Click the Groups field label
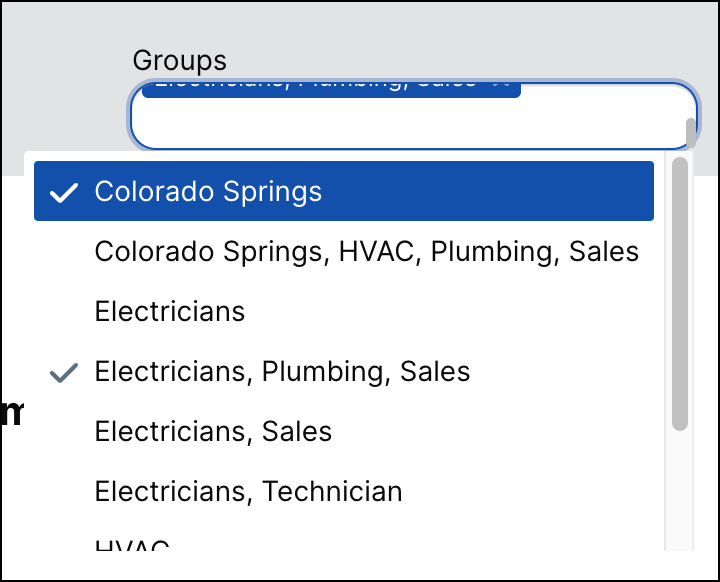Screen dimensions: 720x582 click(x=180, y=61)
